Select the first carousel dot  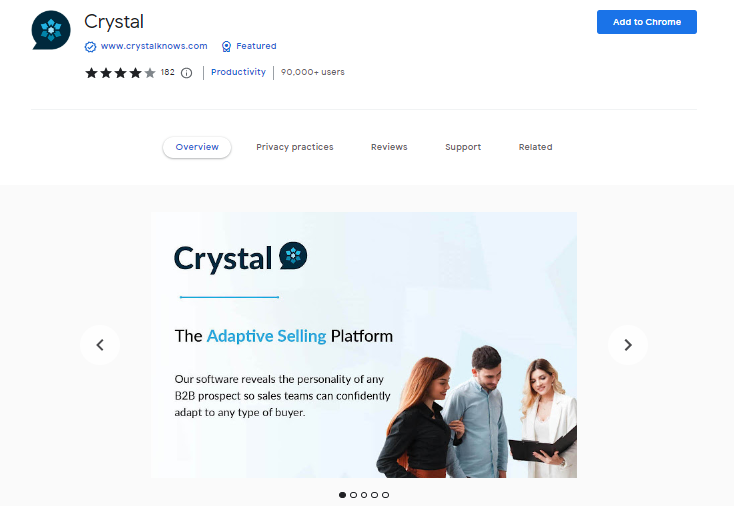[x=342, y=495]
